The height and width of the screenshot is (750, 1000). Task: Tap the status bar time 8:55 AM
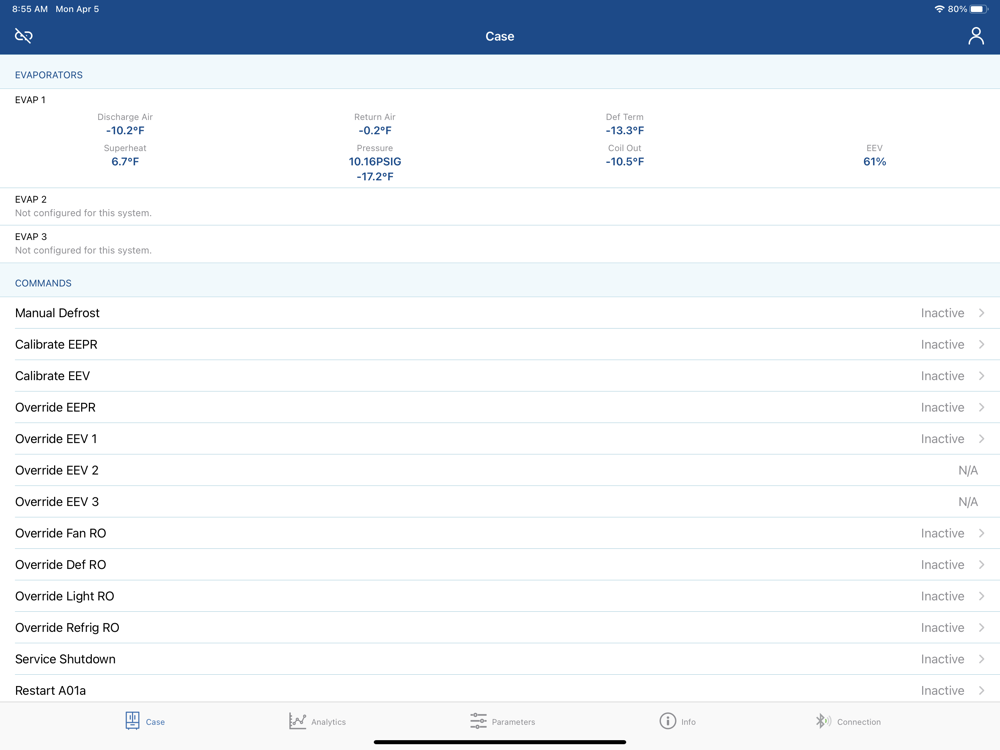[29, 9]
